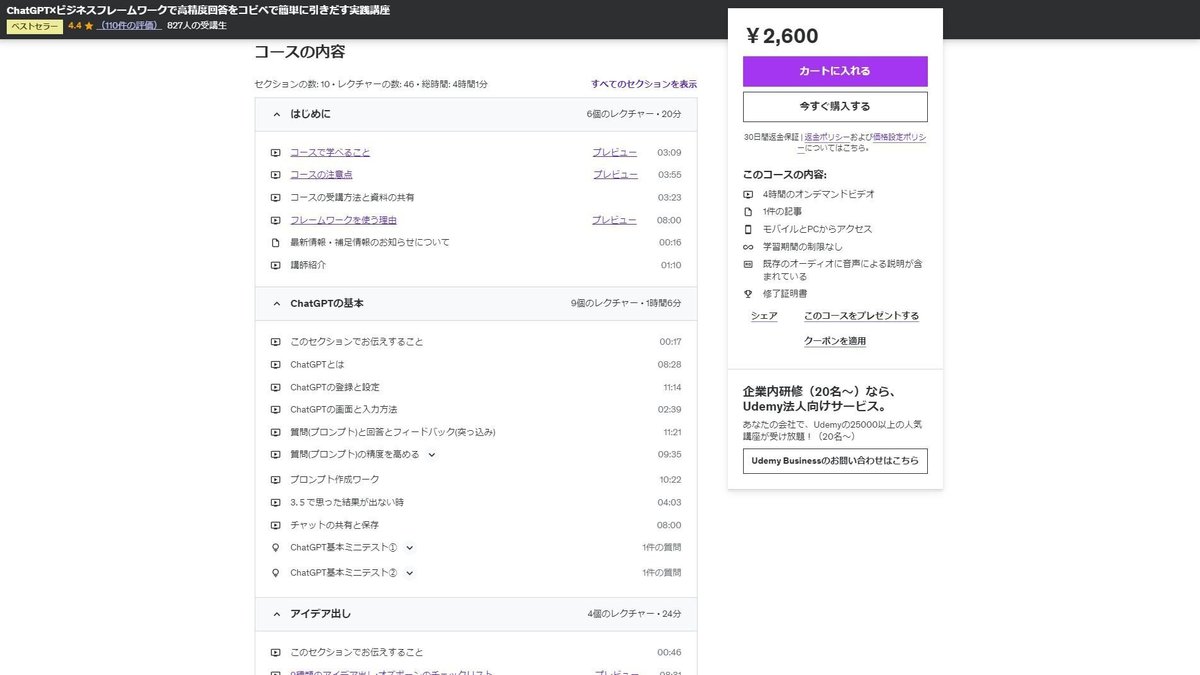Click the article icon beside 1件の記事
Viewport: 1200px width, 675px height.
(x=748, y=212)
